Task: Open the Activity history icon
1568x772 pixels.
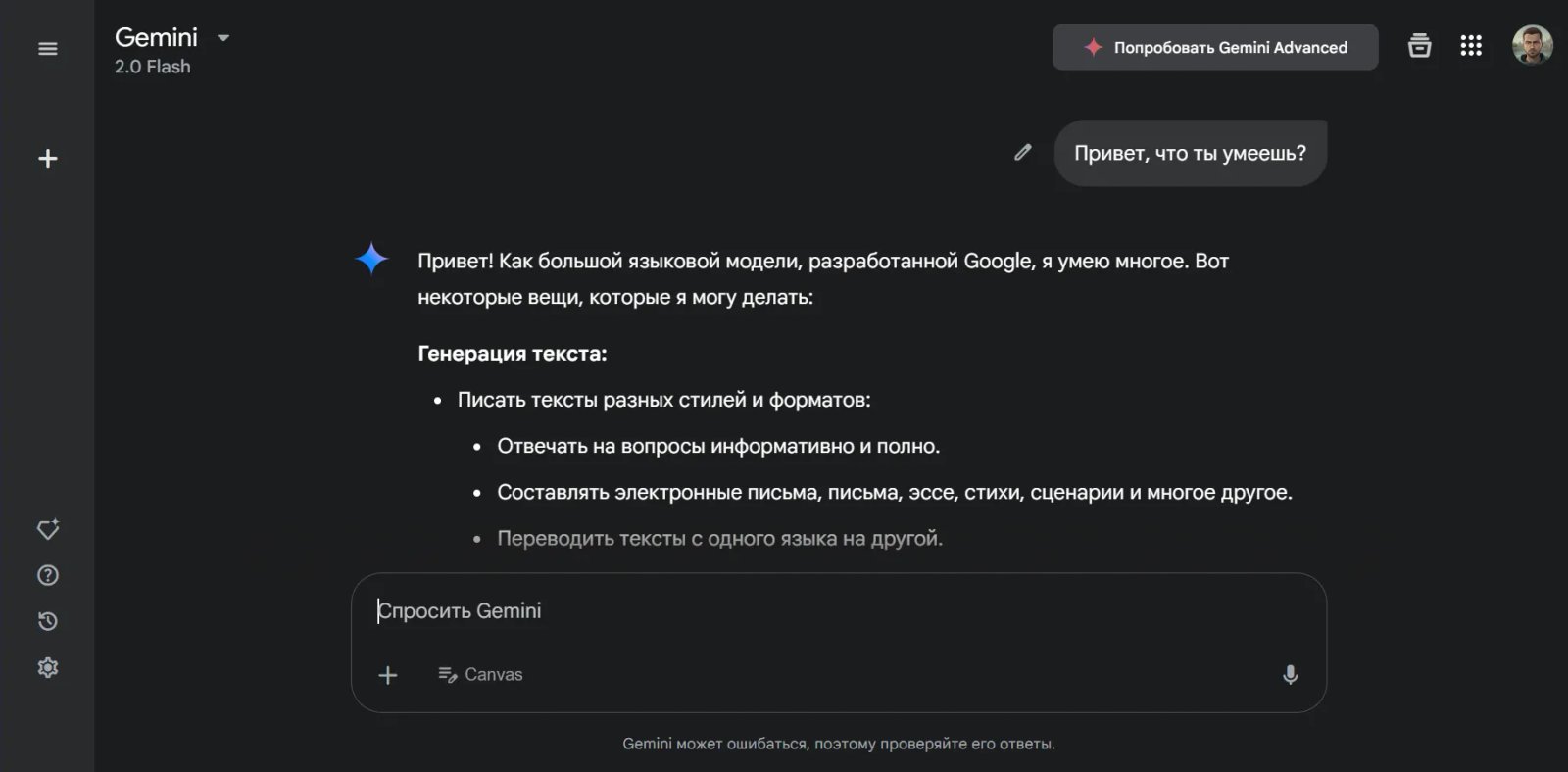Action: click(47, 621)
